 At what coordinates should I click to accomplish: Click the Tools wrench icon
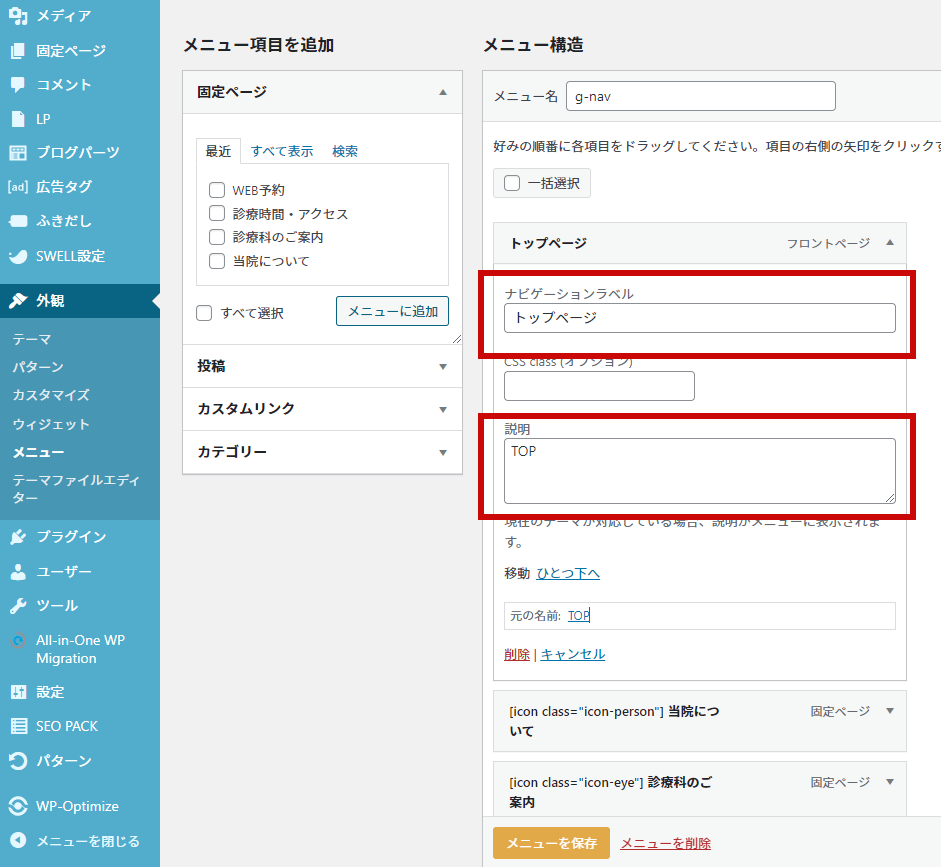pyautogui.click(x=18, y=606)
